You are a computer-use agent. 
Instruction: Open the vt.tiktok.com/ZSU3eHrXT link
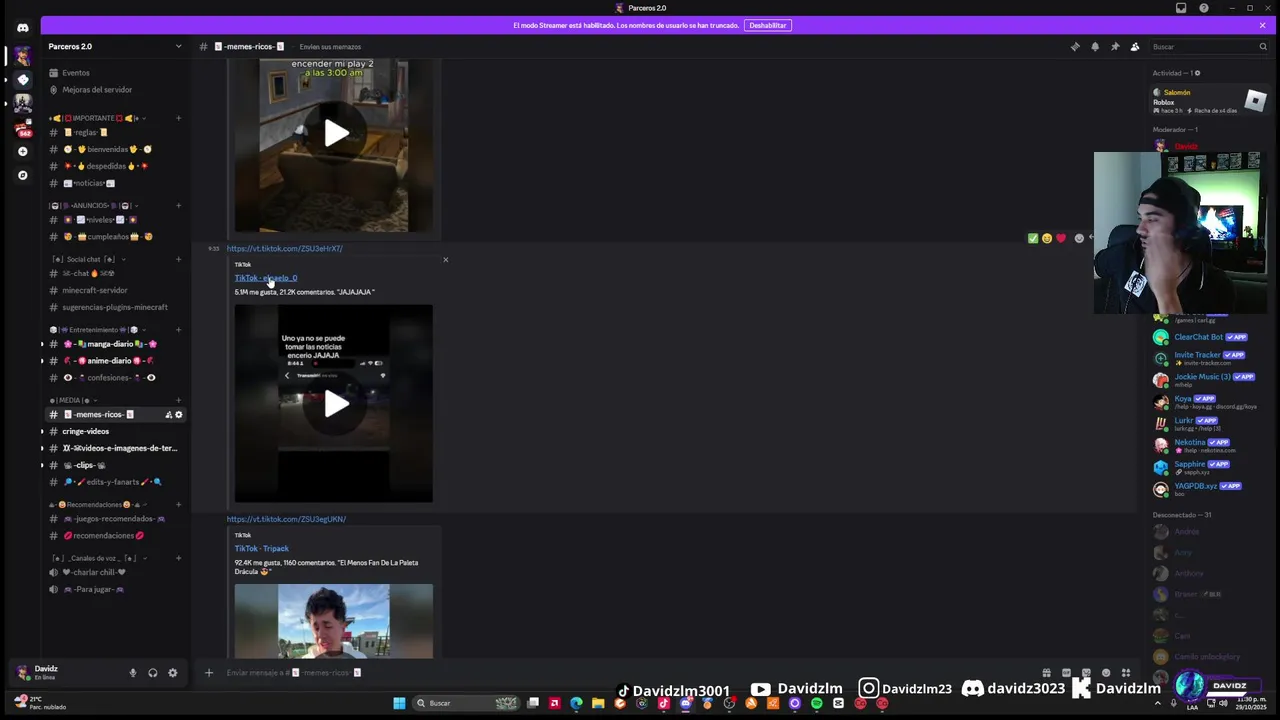coord(285,248)
